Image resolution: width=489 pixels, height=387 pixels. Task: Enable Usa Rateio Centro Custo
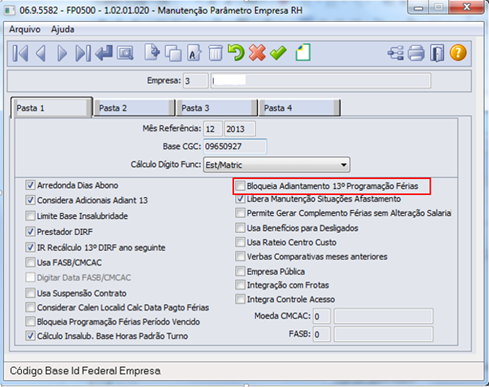tap(240, 242)
